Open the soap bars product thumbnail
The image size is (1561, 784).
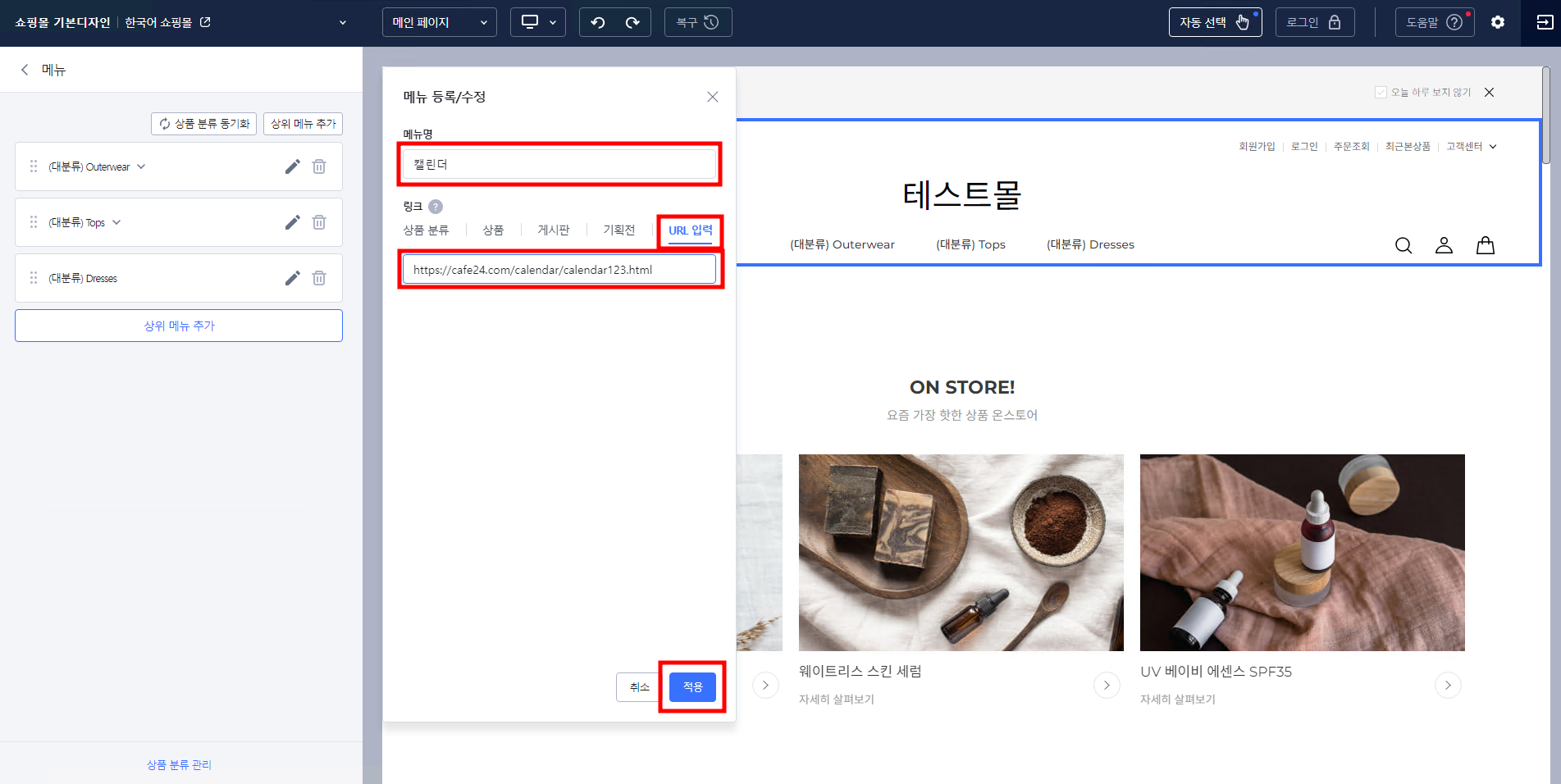tap(961, 553)
